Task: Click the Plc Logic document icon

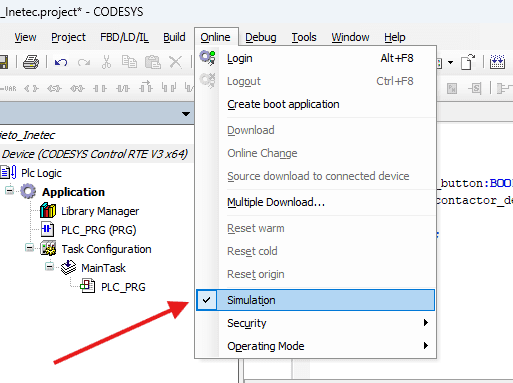Action: [x=8, y=172]
